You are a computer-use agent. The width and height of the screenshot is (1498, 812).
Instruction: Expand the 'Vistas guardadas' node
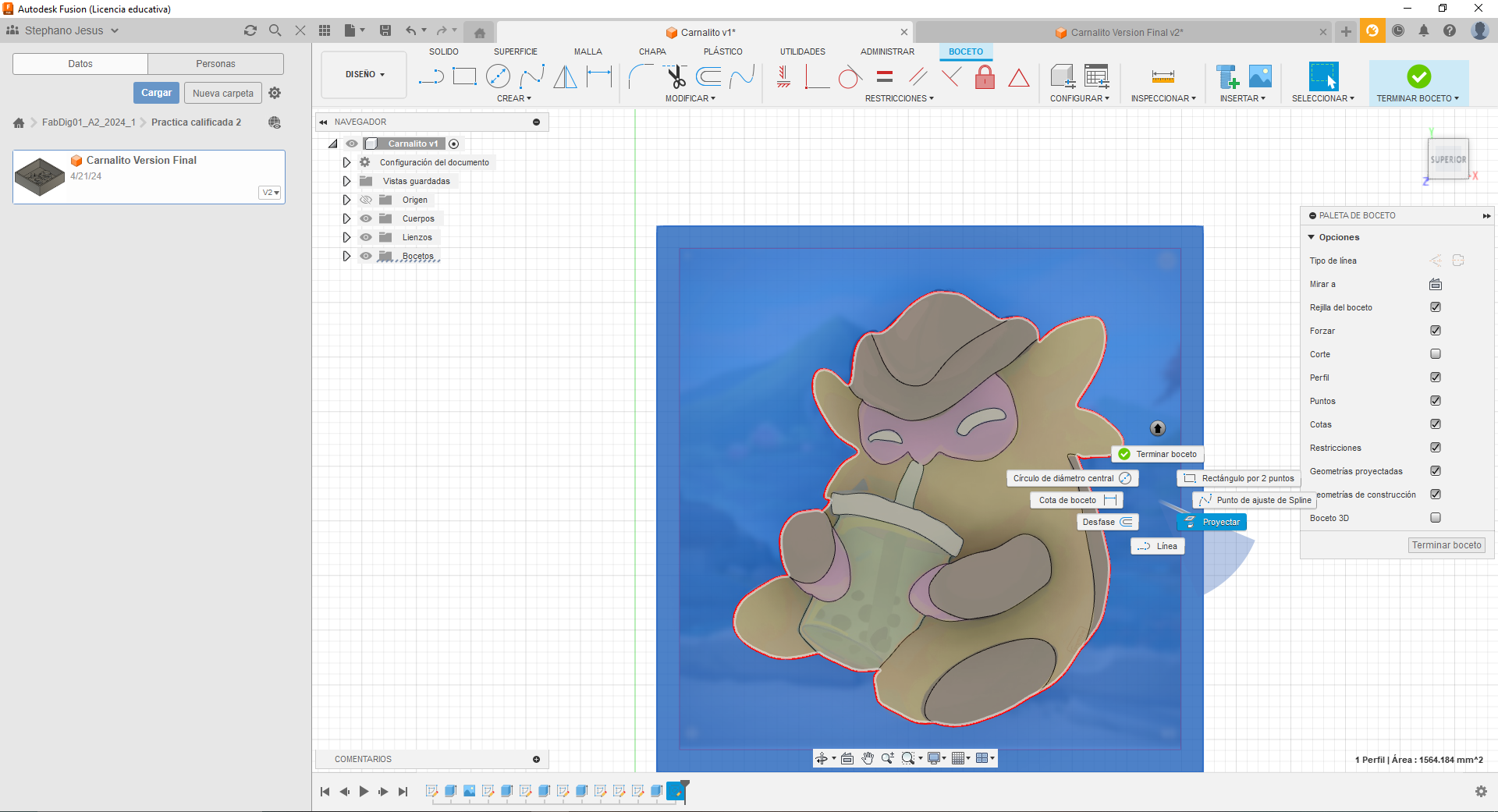[346, 181]
